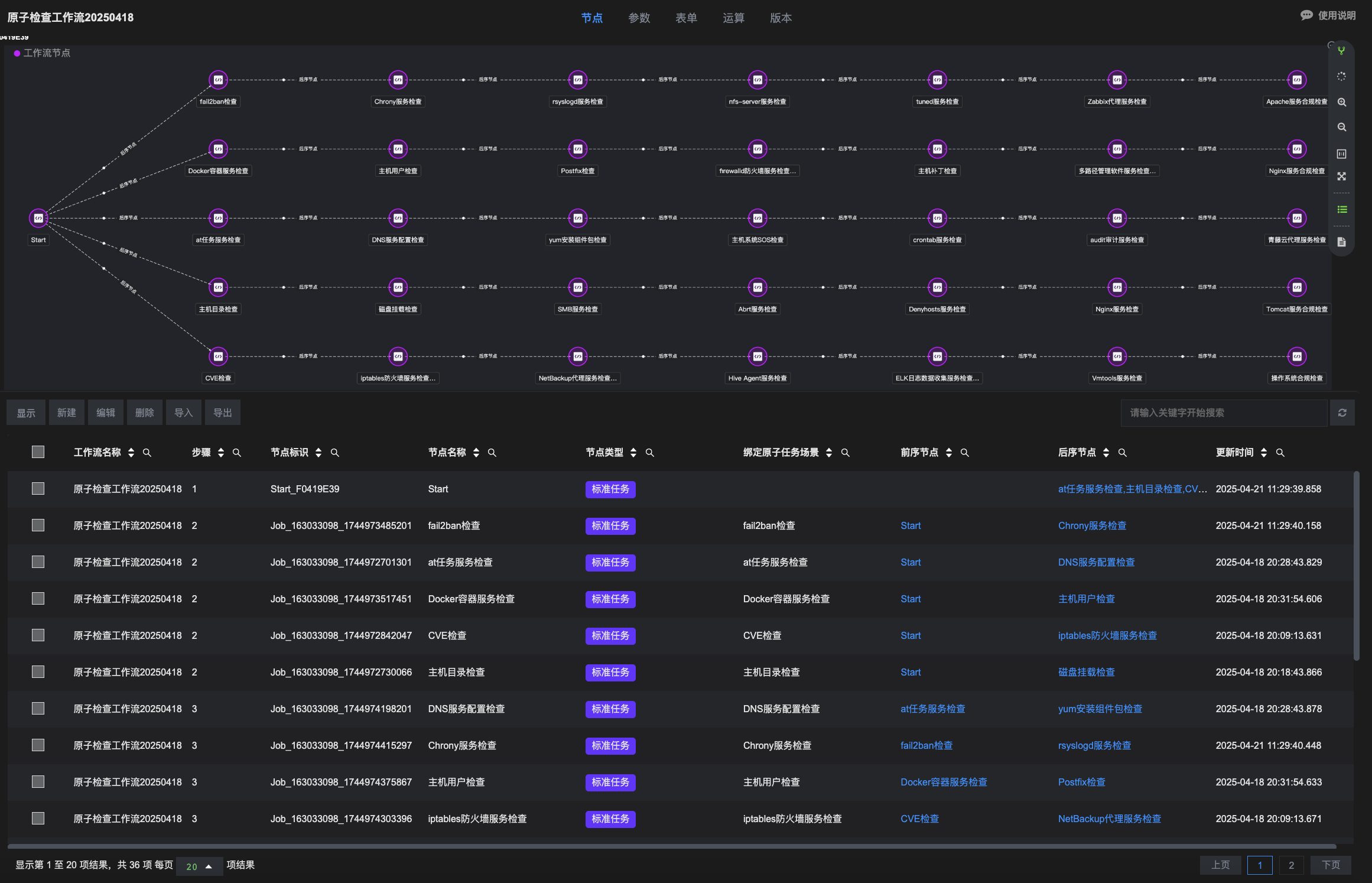Reset canvas to 1:1 scale
Viewport: 1372px width, 883px height.
click(x=1341, y=154)
